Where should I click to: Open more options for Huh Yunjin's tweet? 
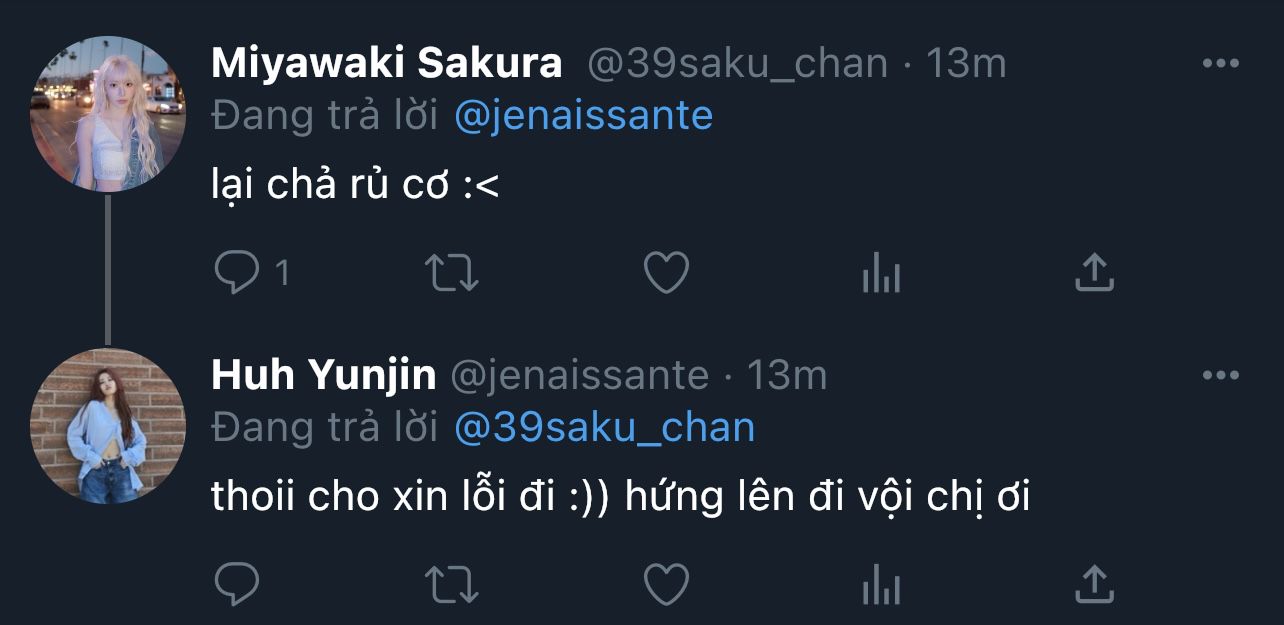(1220, 376)
